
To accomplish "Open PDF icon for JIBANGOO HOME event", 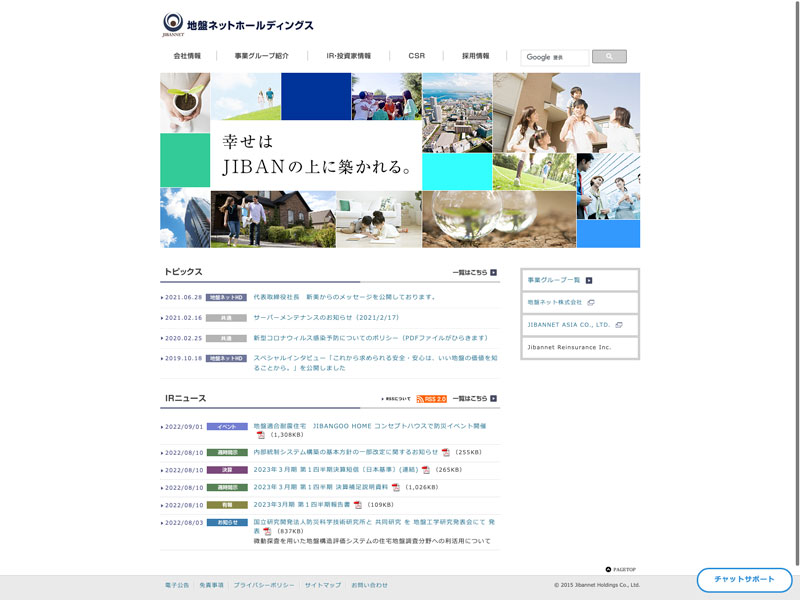I will pyautogui.click(x=261, y=435).
